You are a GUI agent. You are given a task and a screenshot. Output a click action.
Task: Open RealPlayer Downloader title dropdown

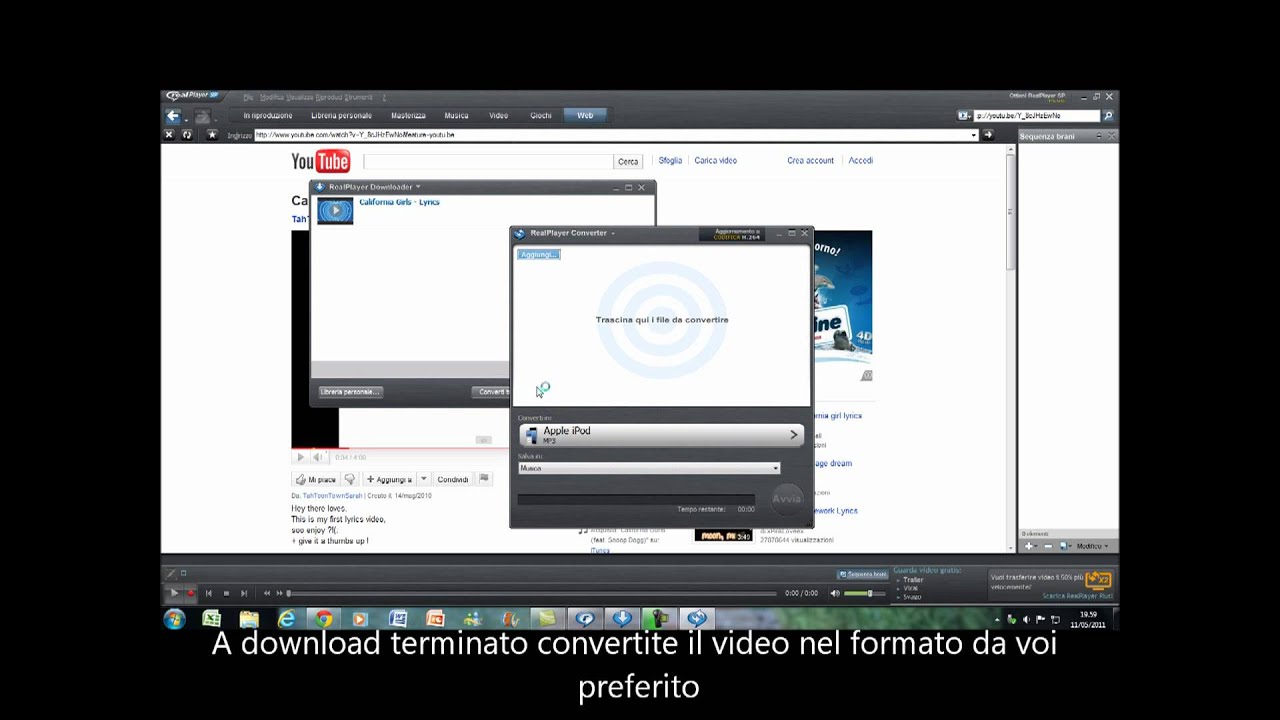tap(418, 187)
